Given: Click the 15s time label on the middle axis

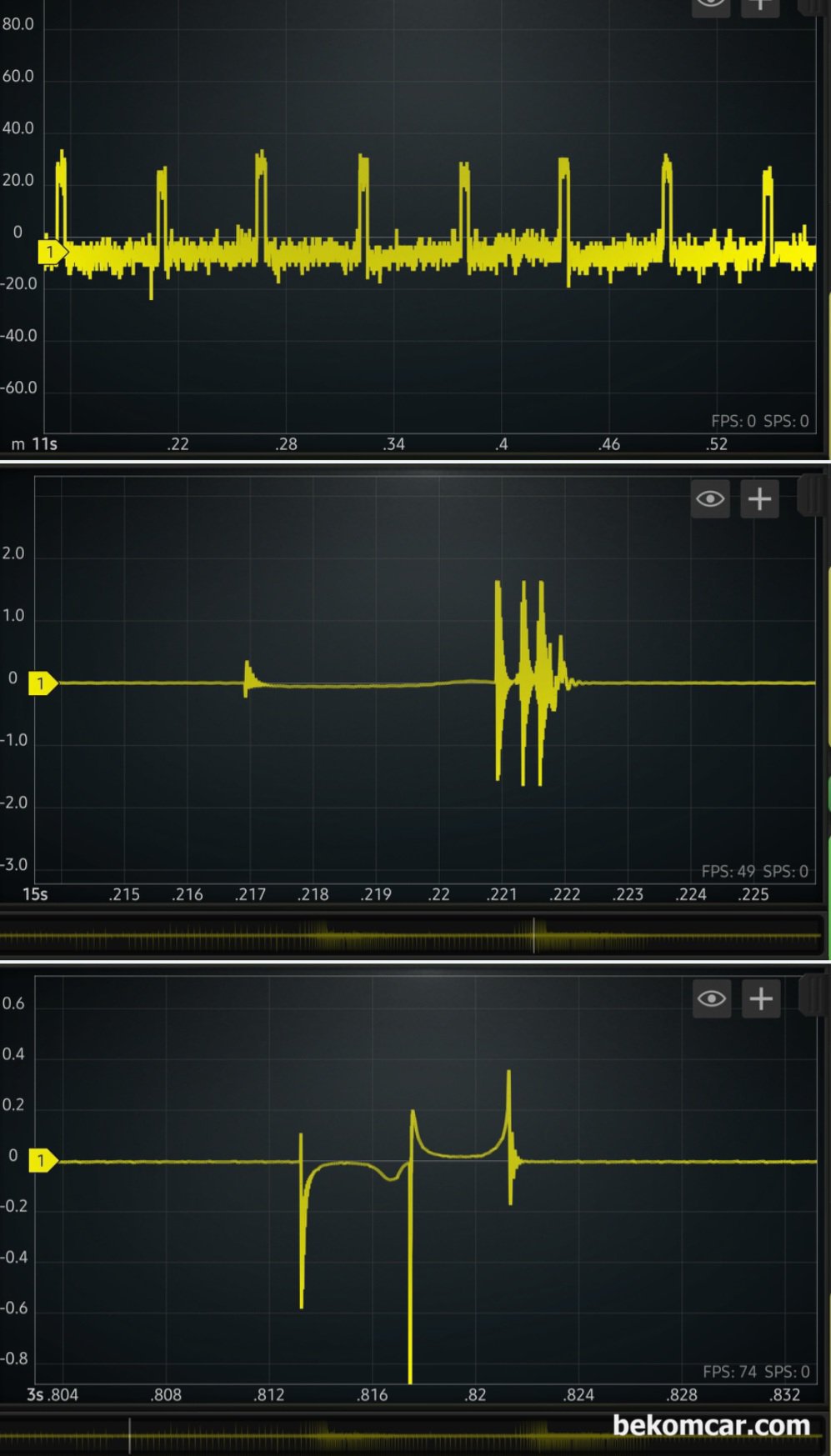Looking at the screenshot, I should 35,894.
